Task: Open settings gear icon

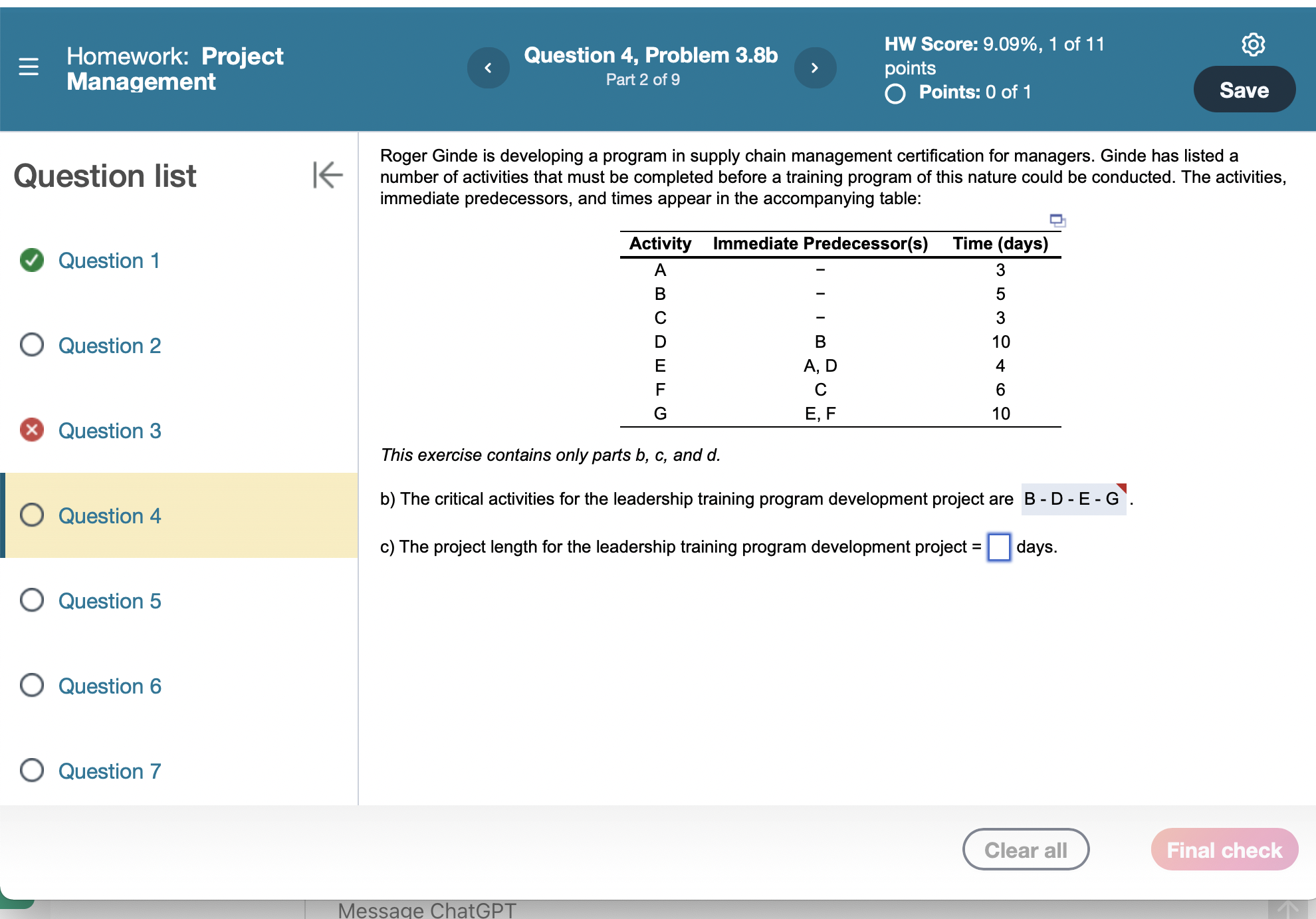Action: (x=1253, y=45)
